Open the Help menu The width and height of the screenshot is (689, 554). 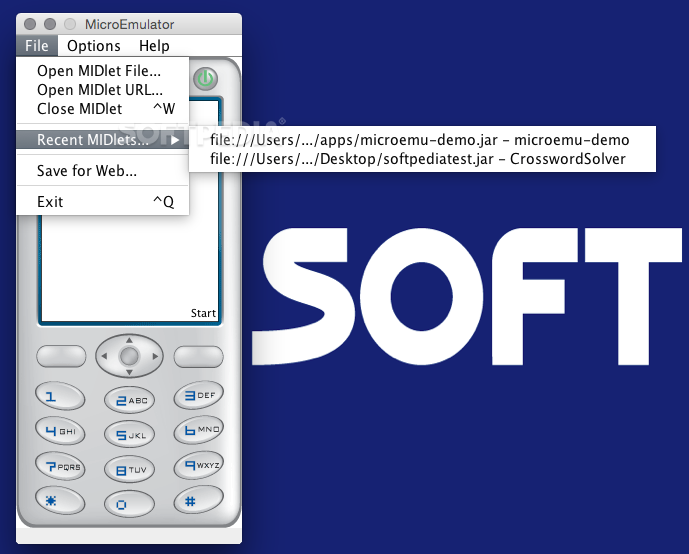pos(154,46)
